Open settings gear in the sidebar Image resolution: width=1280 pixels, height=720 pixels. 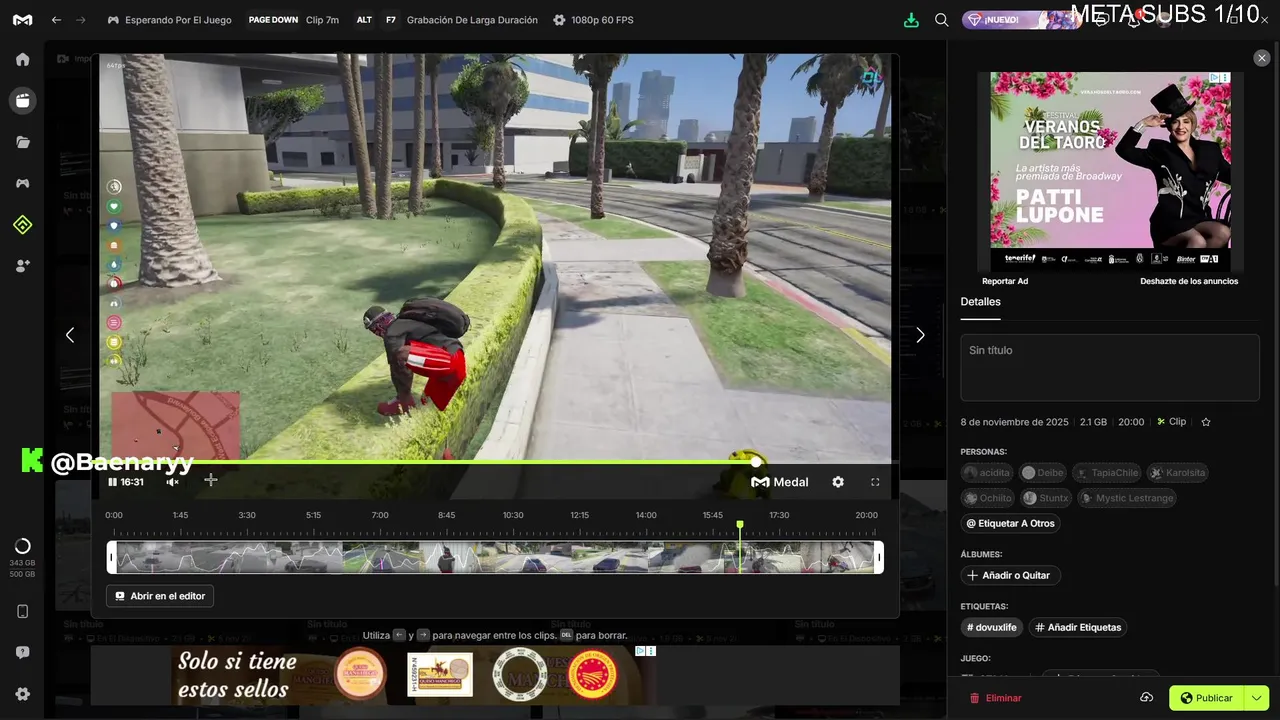coord(22,694)
